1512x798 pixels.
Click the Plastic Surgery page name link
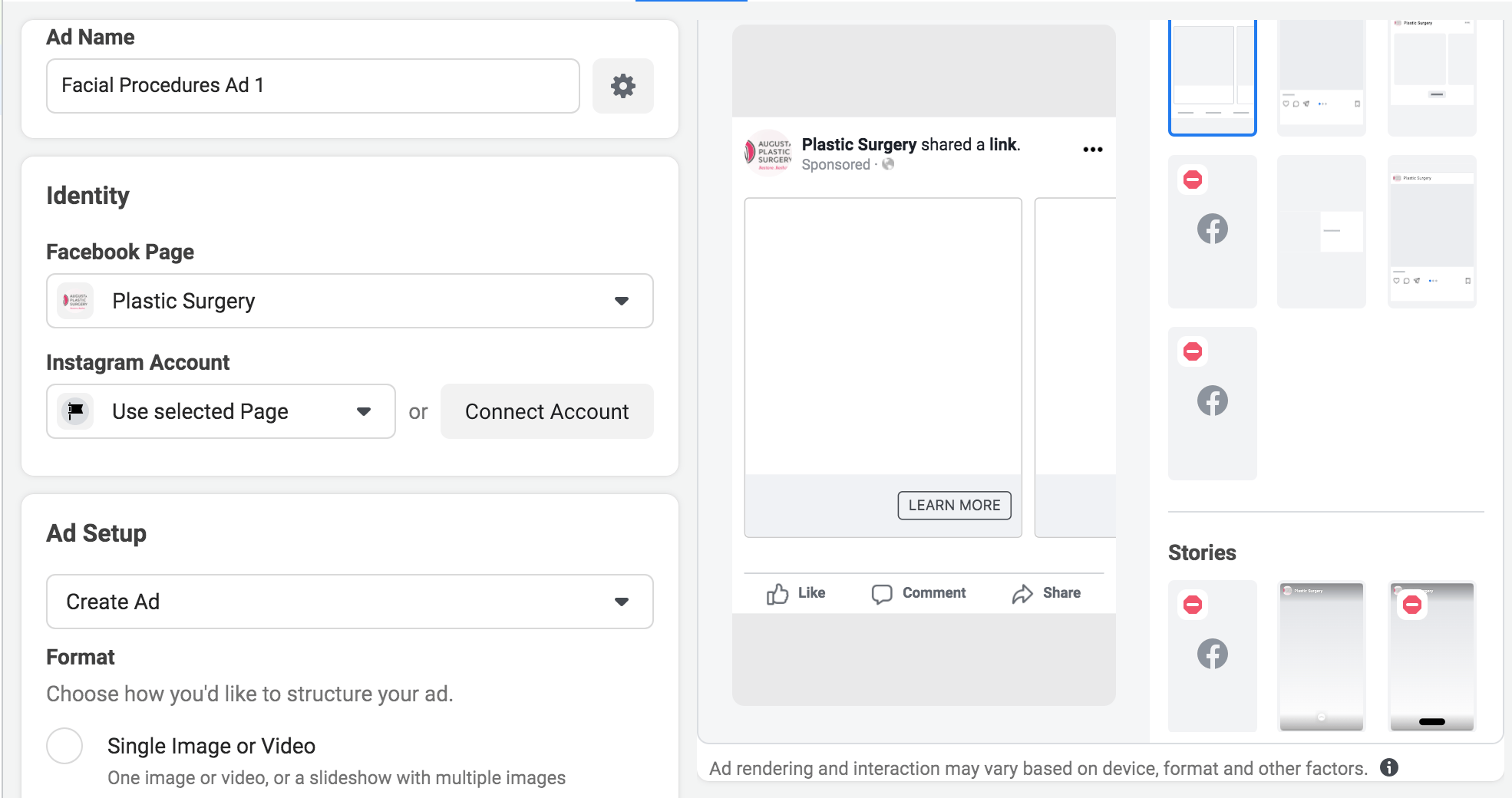pyautogui.click(x=859, y=144)
